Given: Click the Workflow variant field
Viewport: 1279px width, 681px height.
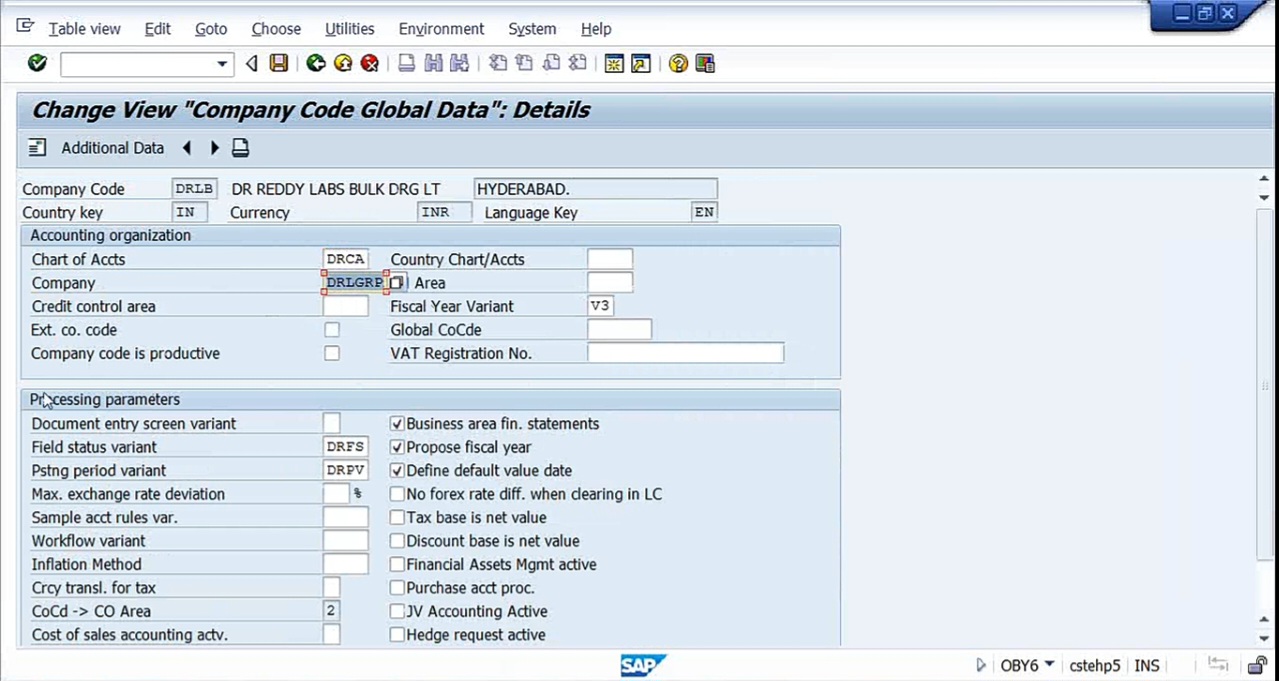Looking at the screenshot, I should [x=346, y=541].
